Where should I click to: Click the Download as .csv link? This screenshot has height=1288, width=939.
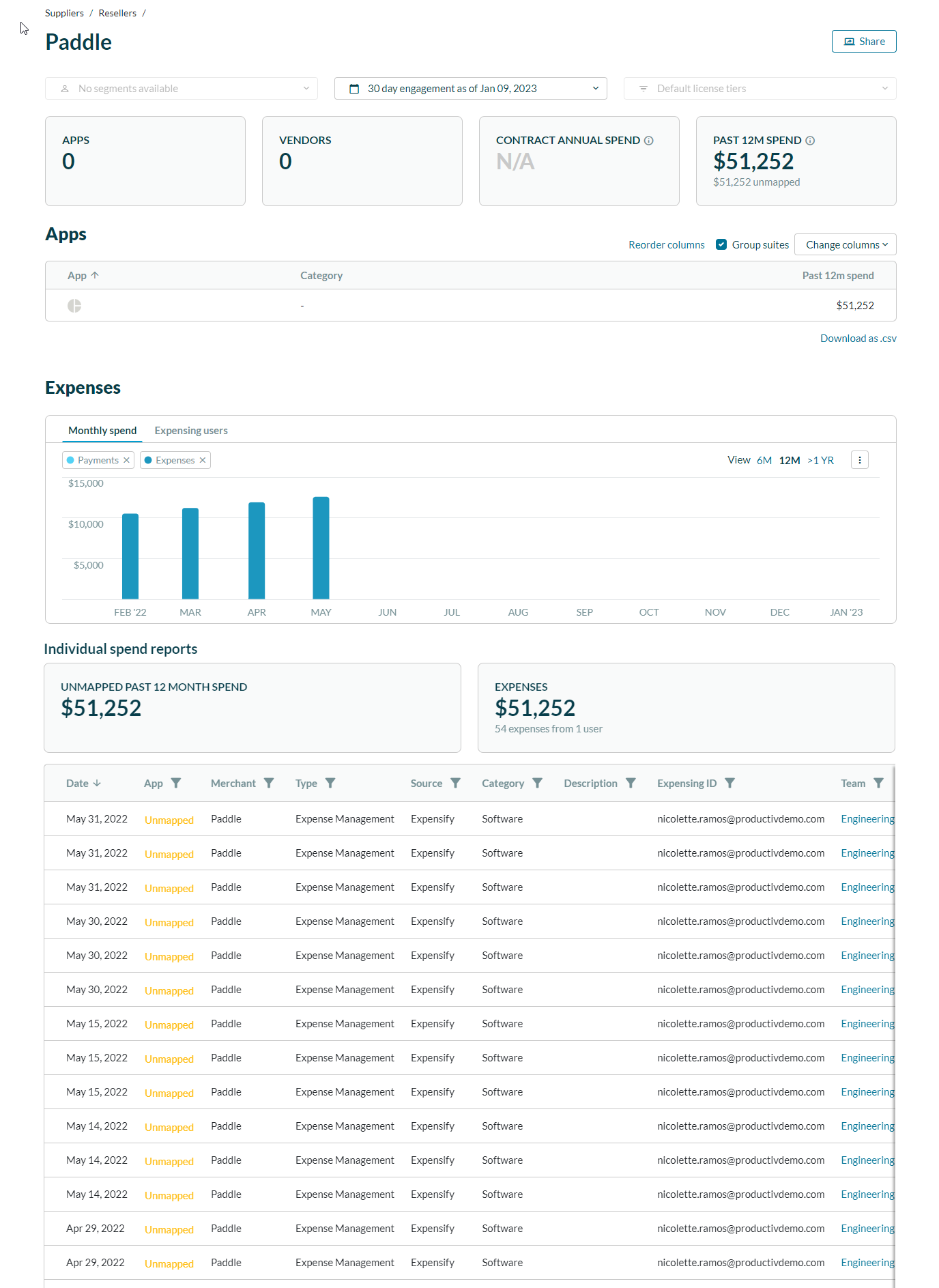pos(858,339)
